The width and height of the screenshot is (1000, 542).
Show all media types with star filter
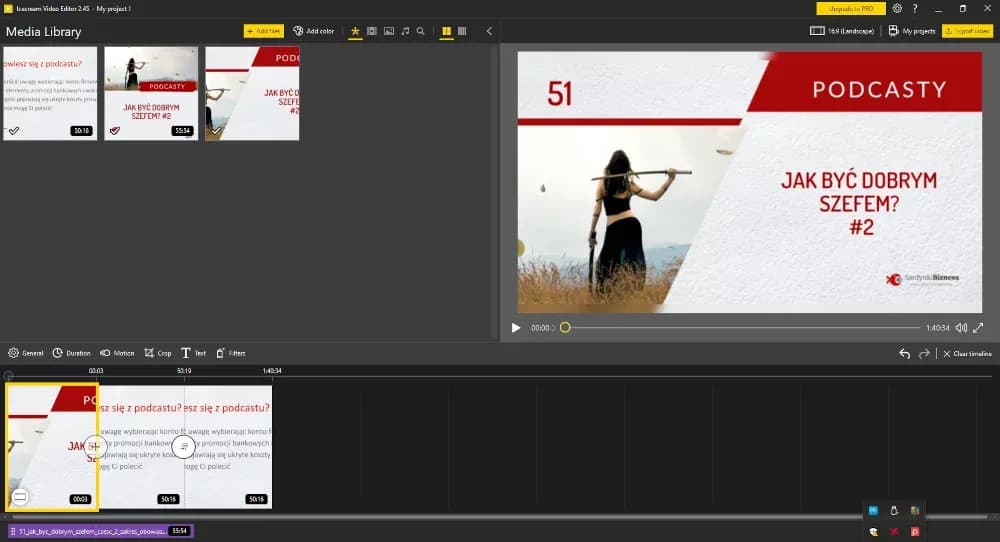[x=355, y=31]
